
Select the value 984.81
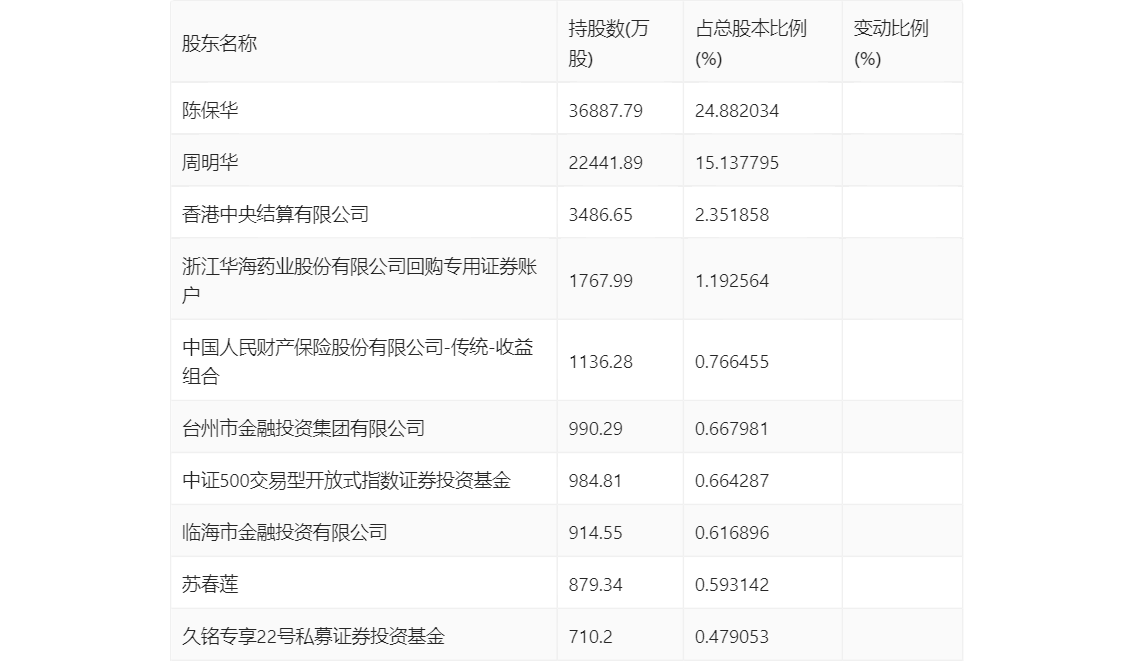[595, 481]
